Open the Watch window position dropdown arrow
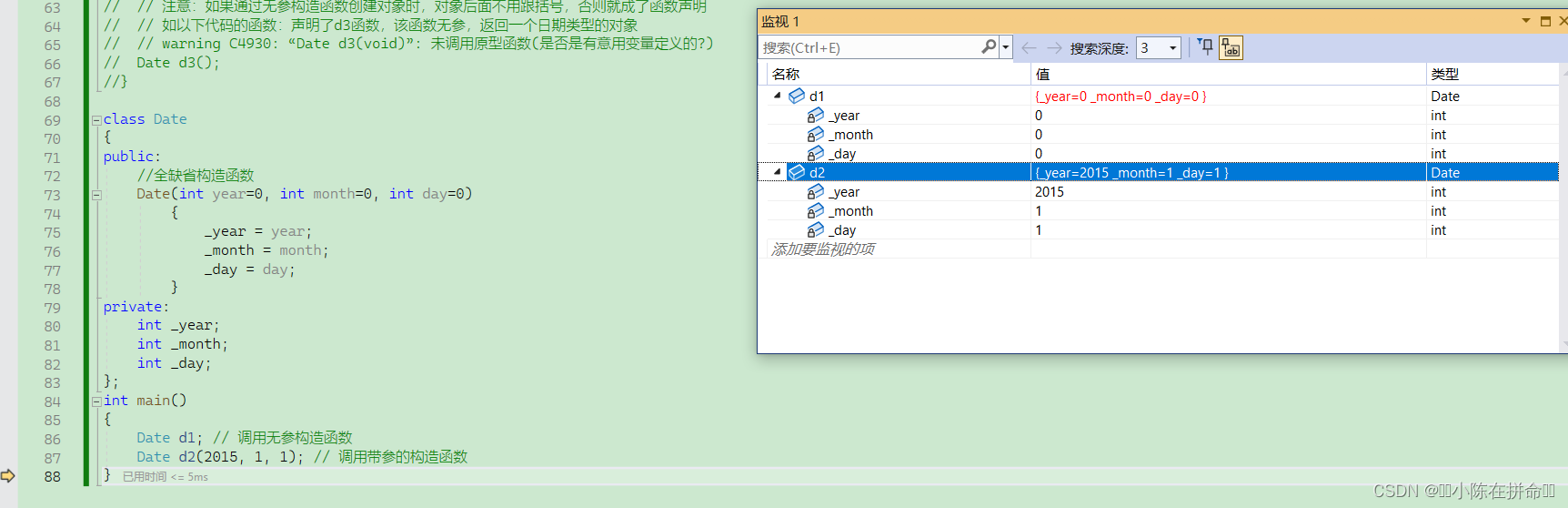This screenshot has height=508, width=1568. pyautogui.click(x=1525, y=21)
